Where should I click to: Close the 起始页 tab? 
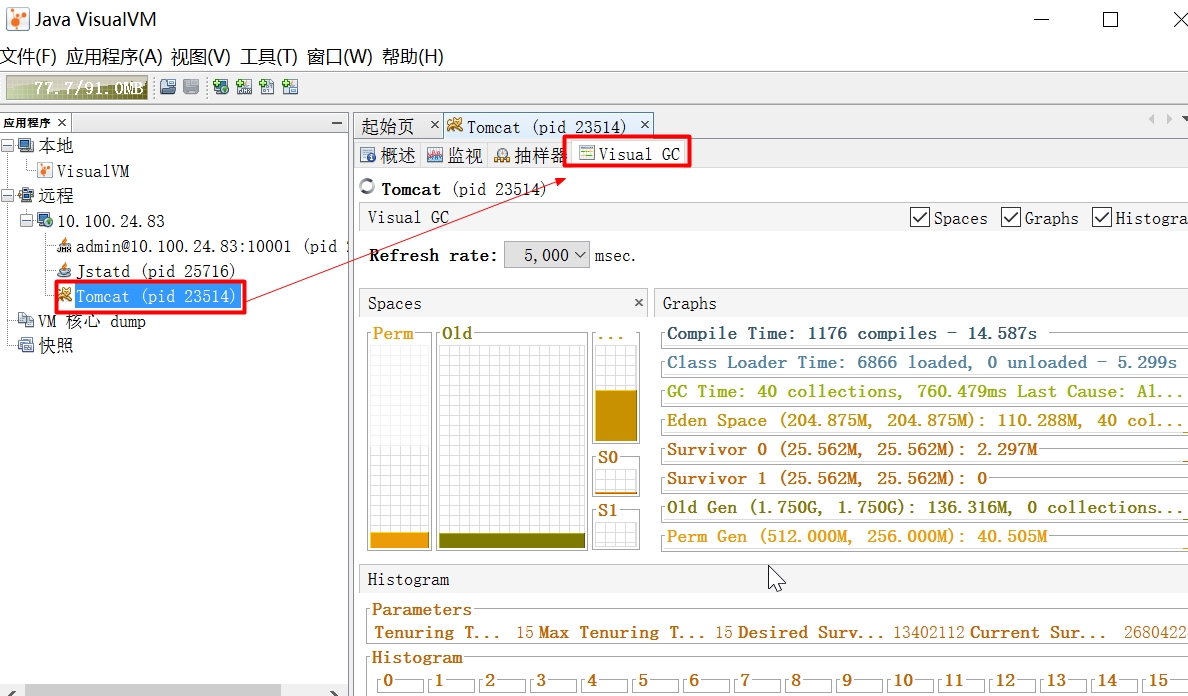[434, 123]
